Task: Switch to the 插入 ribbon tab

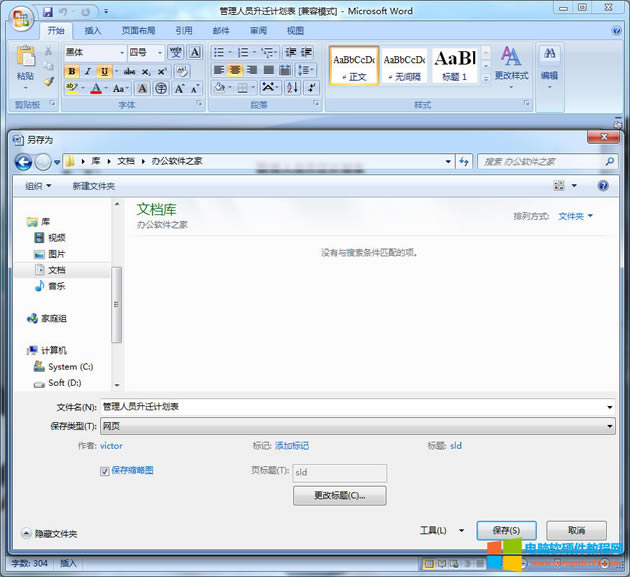Action: coord(93,31)
